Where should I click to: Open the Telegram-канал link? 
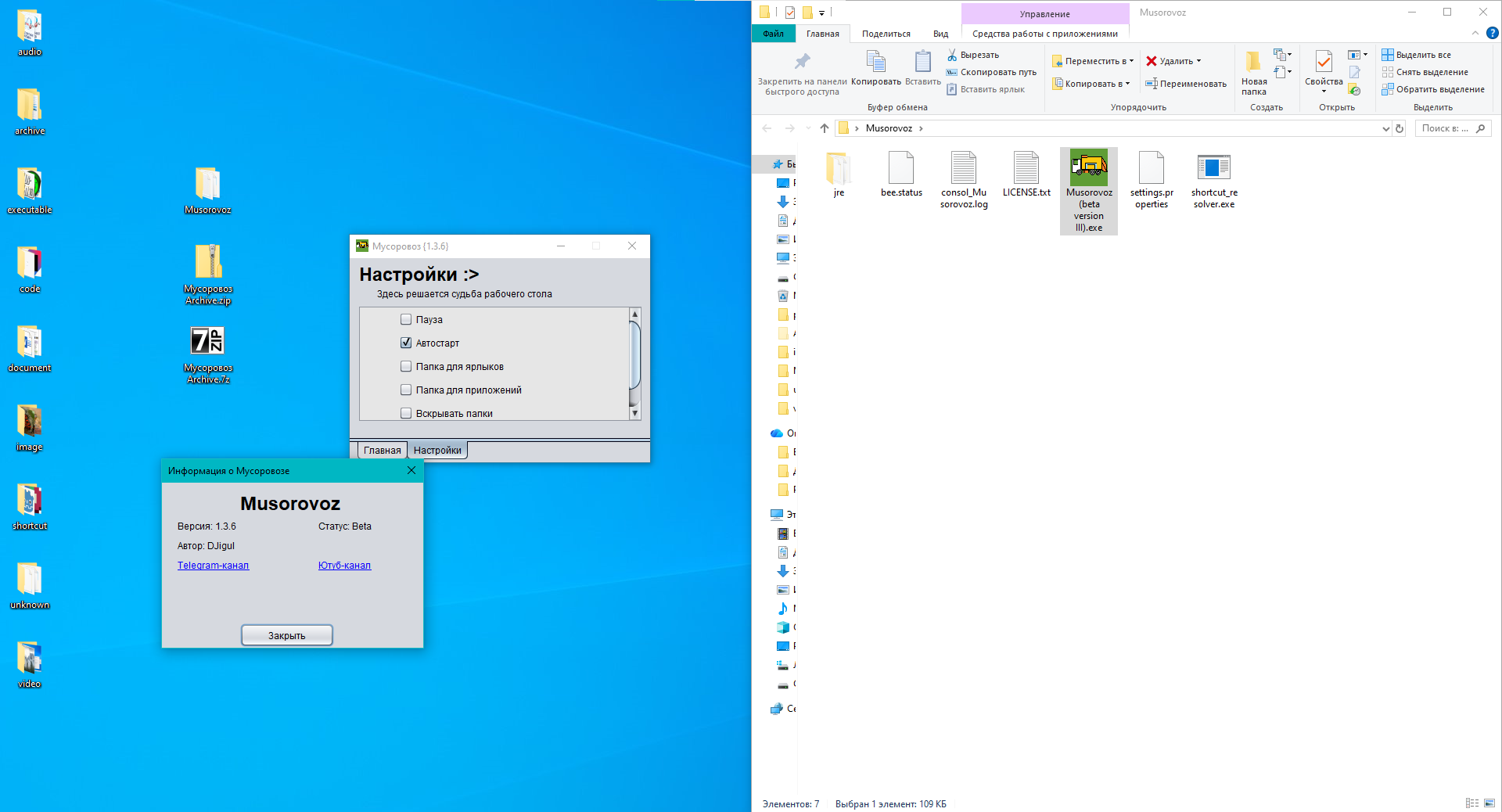point(213,566)
